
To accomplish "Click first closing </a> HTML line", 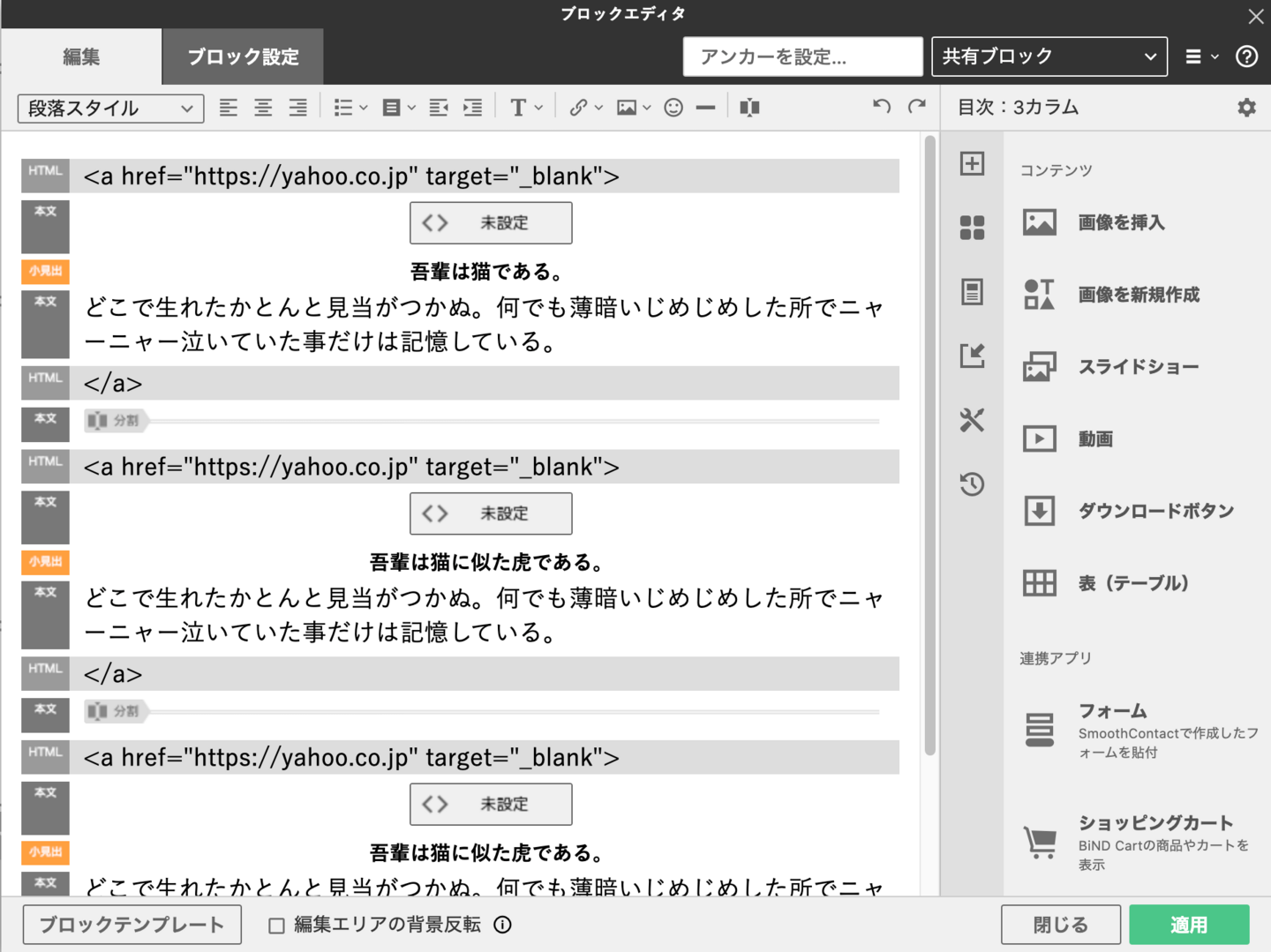I will (485, 383).
